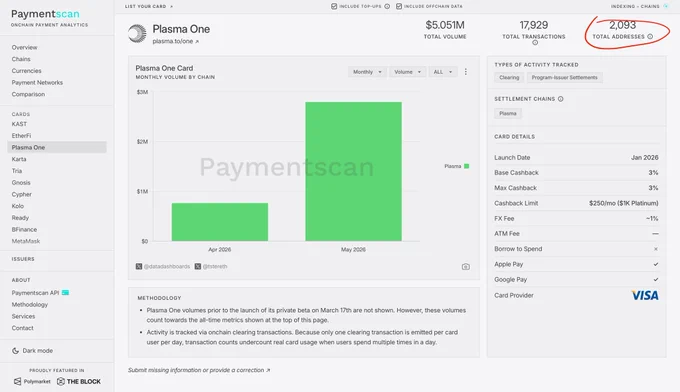Screen dimensions: 680x392
Task: Open the ALL range dropdown
Action: (443, 72)
